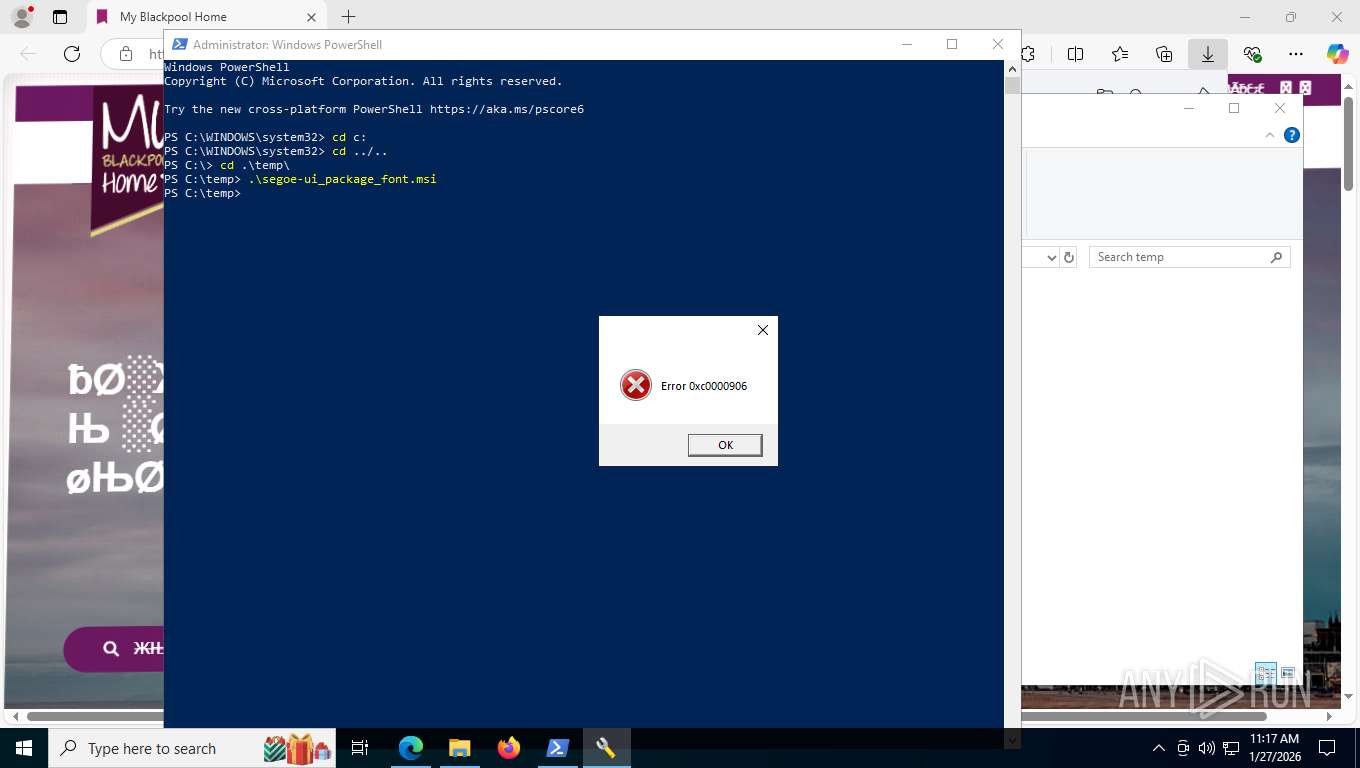Open Firefox from the taskbar
The image size is (1360, 768).
tap(508, 748)
